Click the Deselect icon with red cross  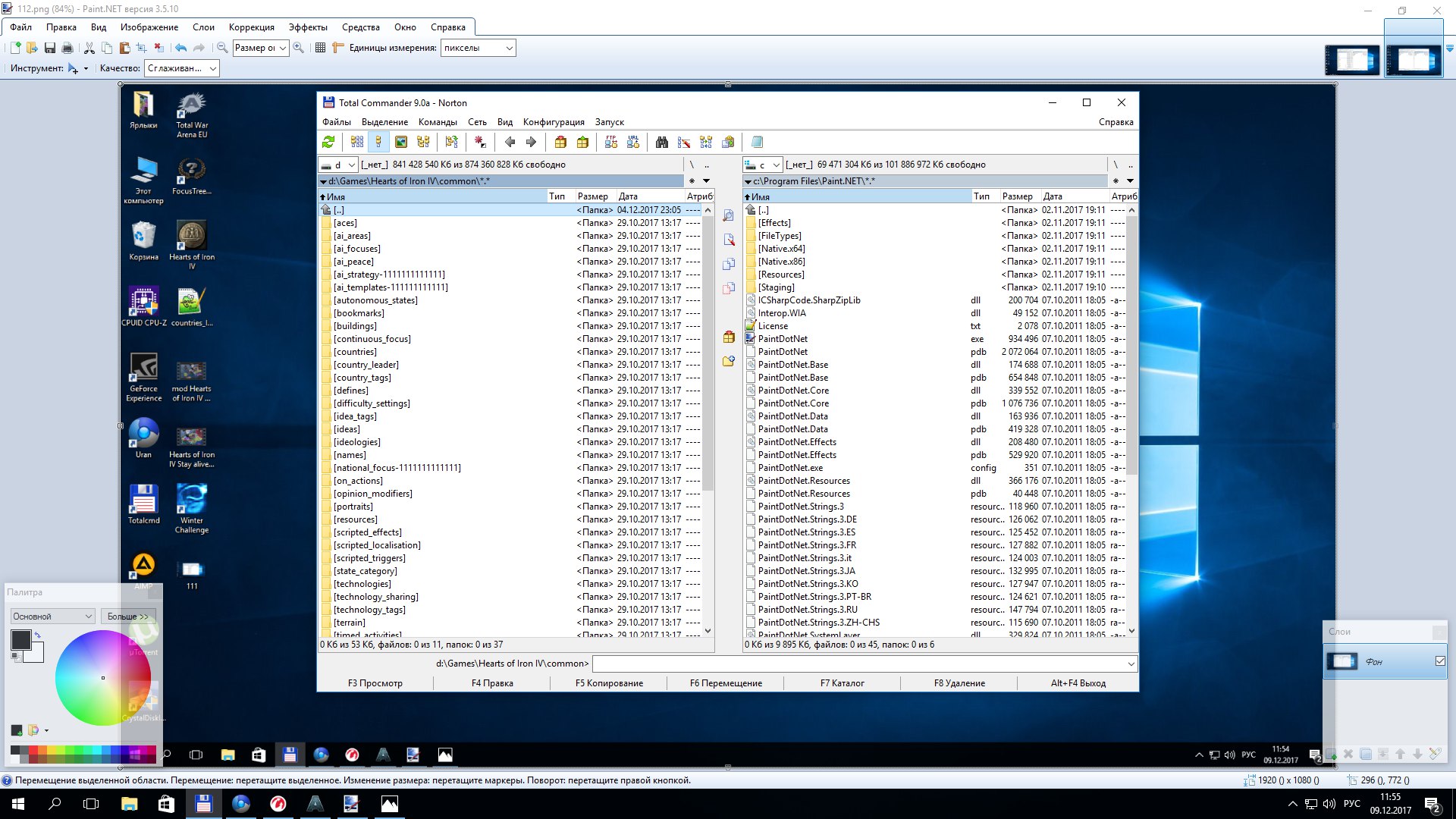click(x=159, y=48)
